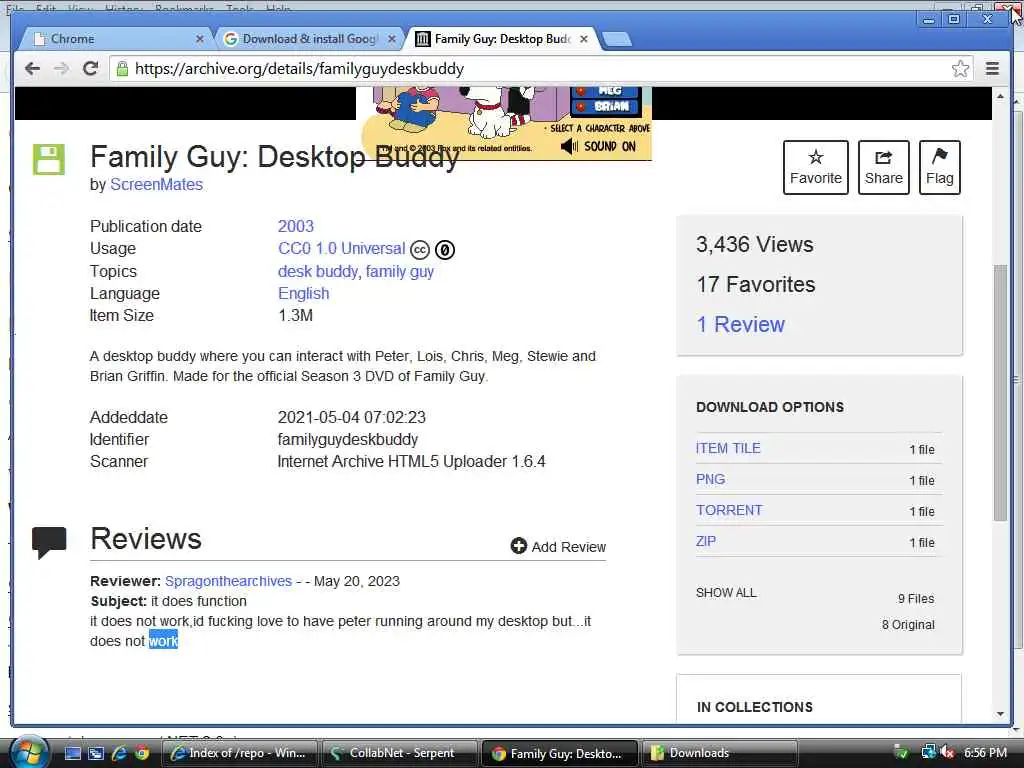Open the desk buddy topic link
1024x768 pixels.
click(318, 272)
